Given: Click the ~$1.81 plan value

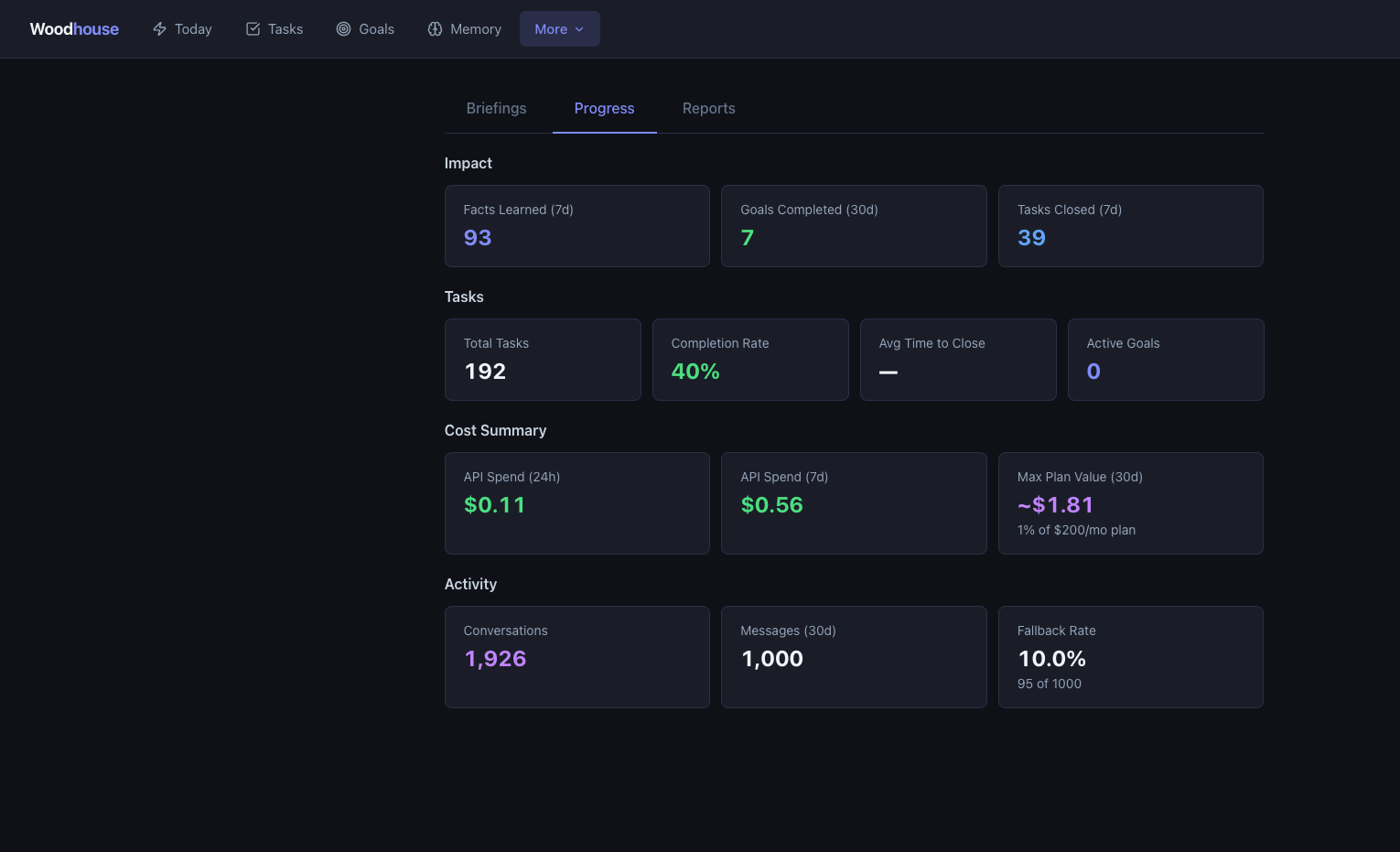Looking at the screenshot, I should [x=1055, y=505].
